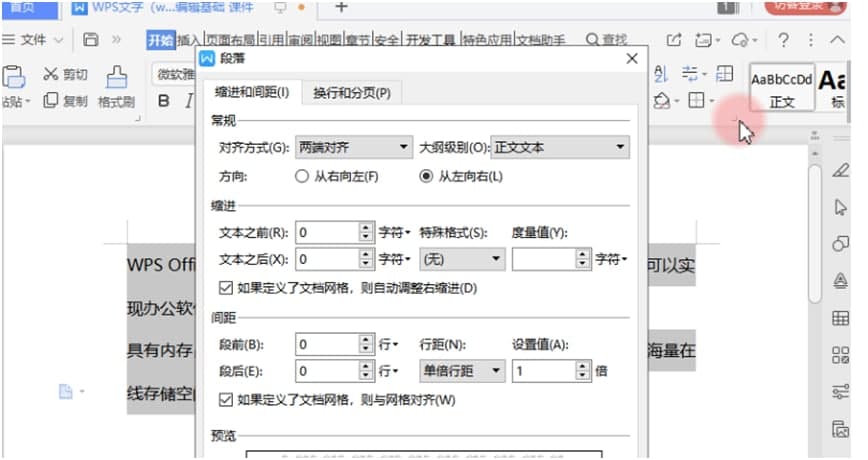The width and height of the screenshot is (868, 460).
Task: Toggle Bold formatting button B
Action: (x=164, y=101)
